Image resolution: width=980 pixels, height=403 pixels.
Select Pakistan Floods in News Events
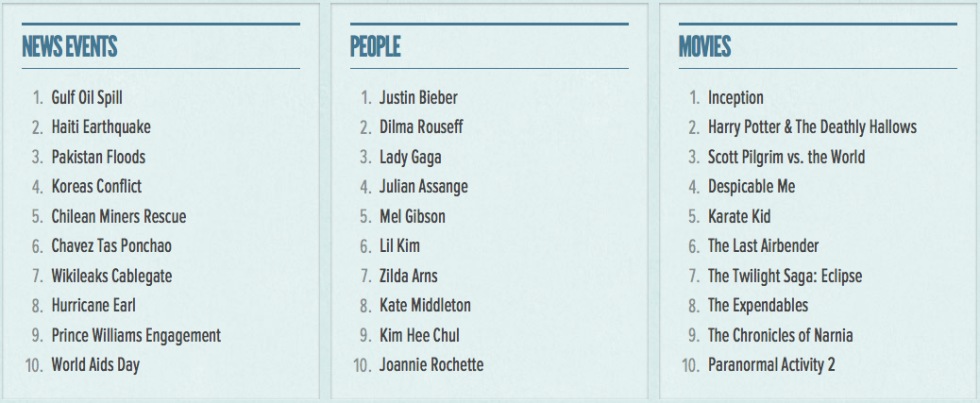click(x=98, y=157)
